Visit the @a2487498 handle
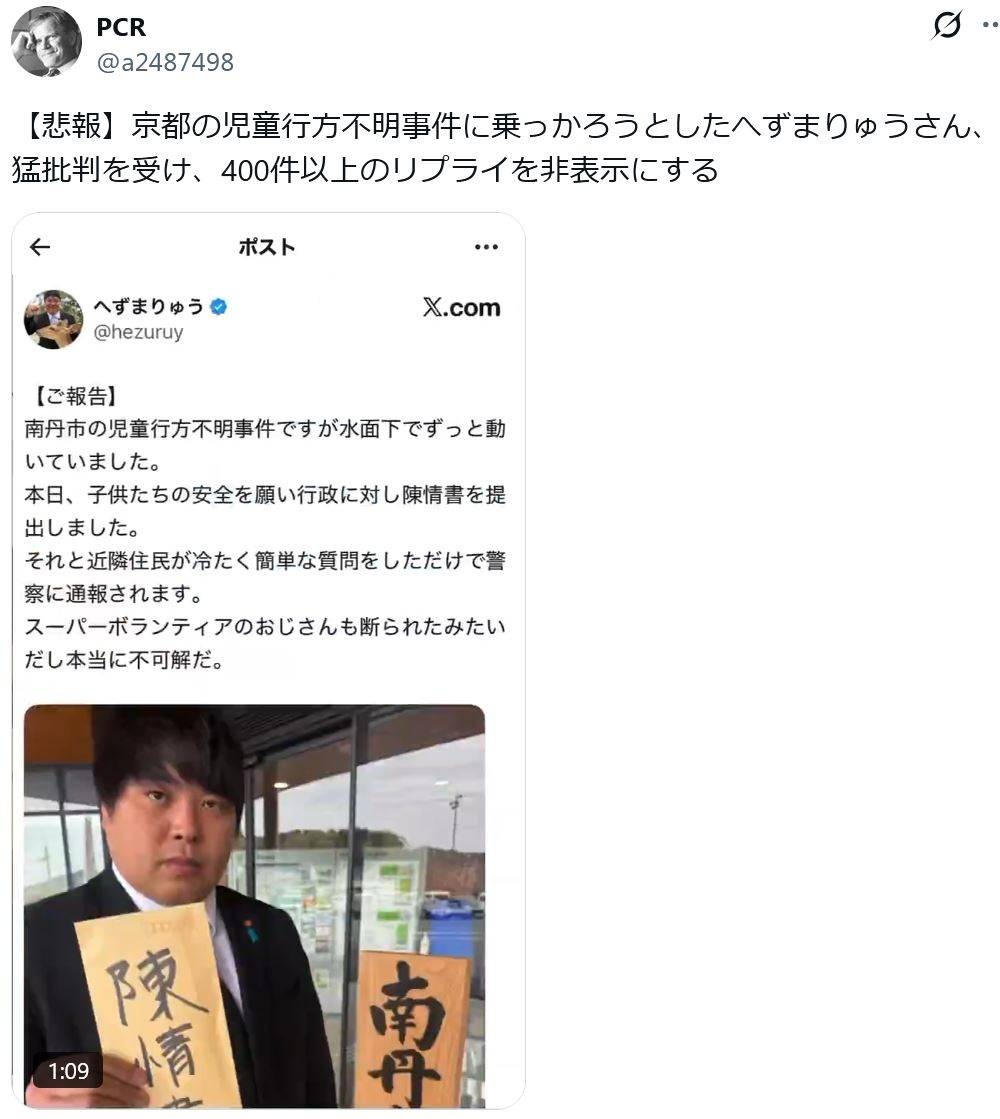 pos(165,62)
